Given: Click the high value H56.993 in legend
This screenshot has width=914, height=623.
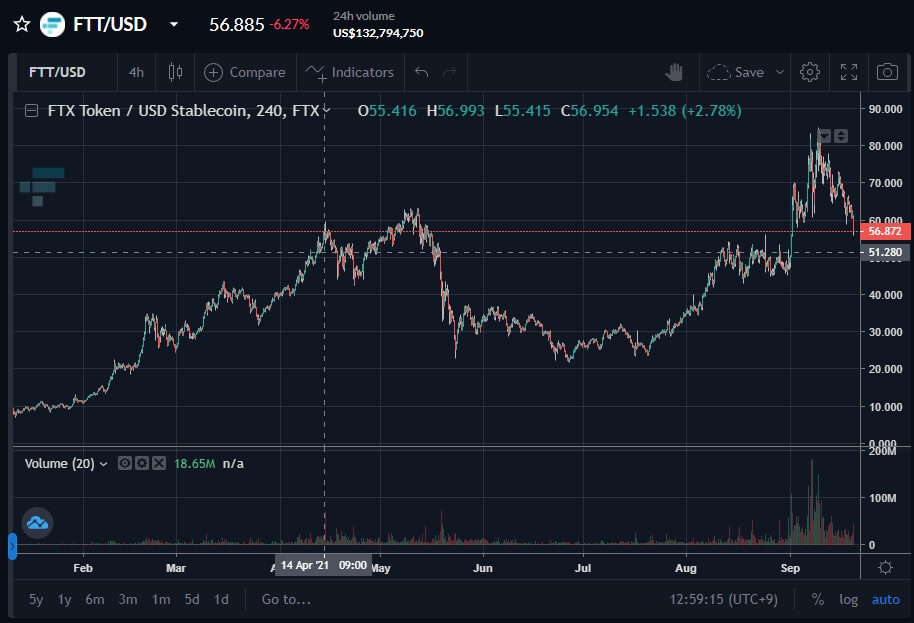Looking at the screenshot, I should (x=455, y=111).
